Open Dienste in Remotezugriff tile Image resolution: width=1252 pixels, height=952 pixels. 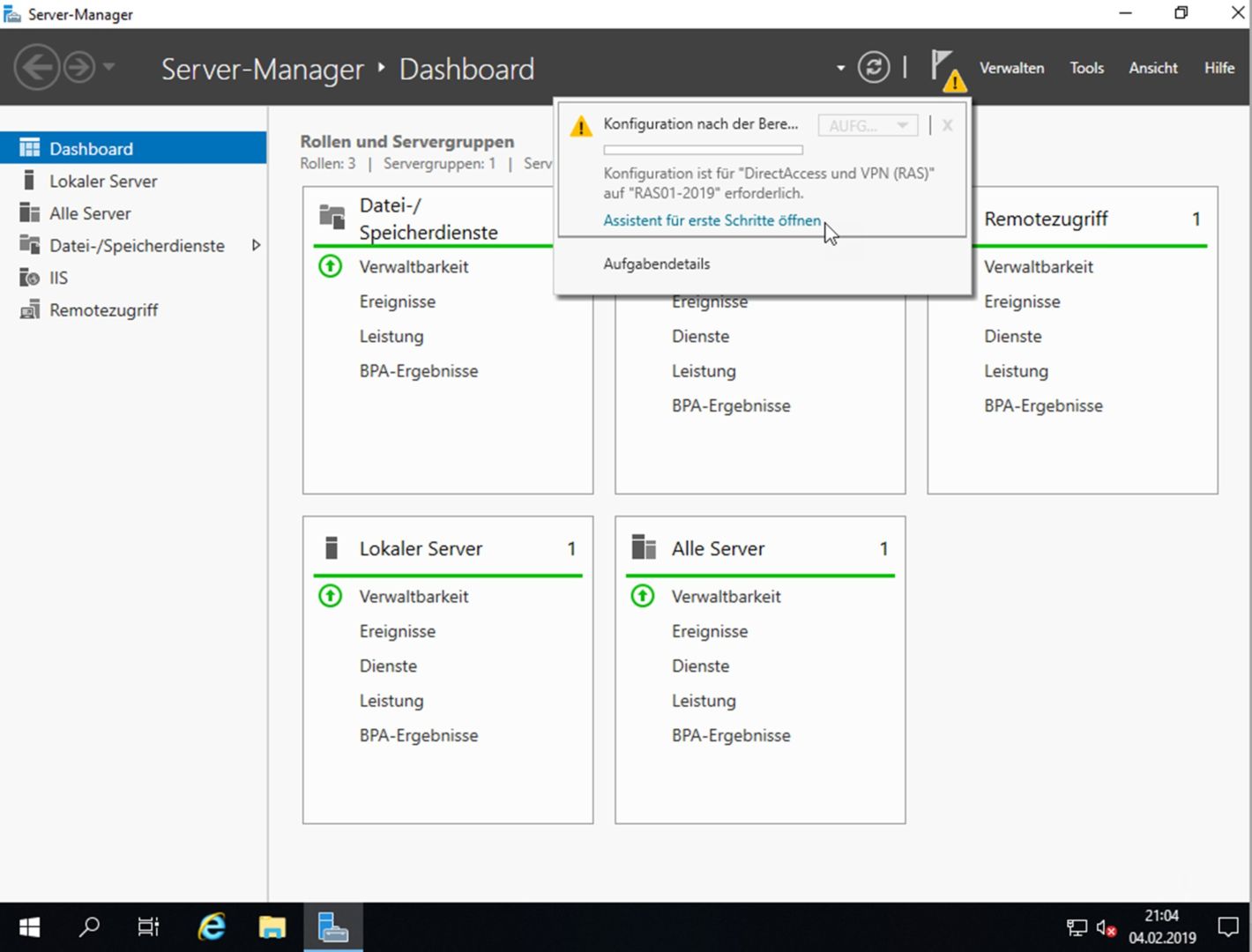(1012, 336)
